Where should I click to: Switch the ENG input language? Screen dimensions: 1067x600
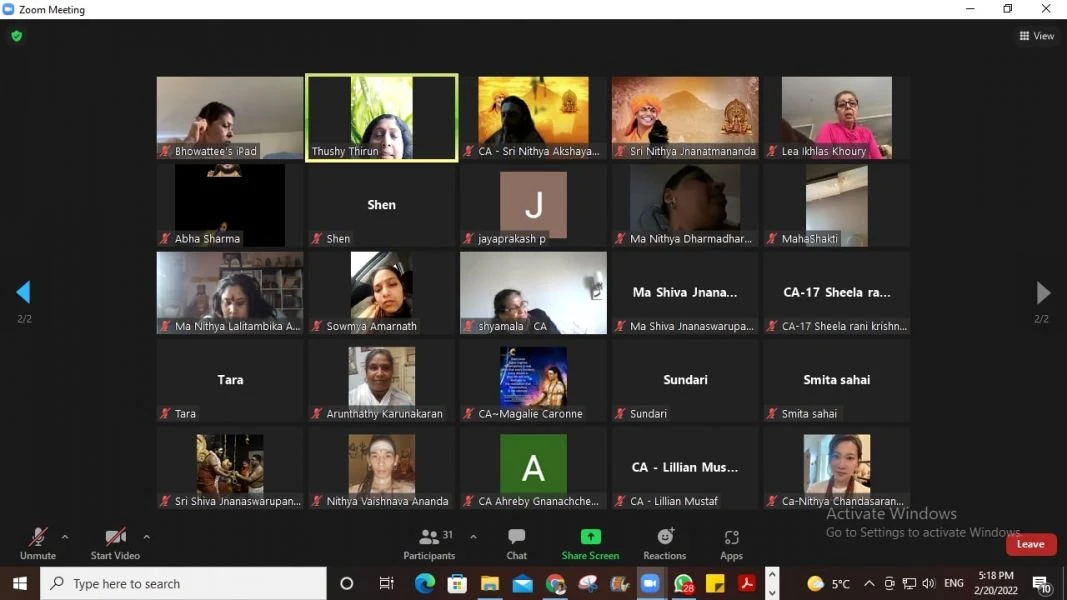(x=953, y=584)
